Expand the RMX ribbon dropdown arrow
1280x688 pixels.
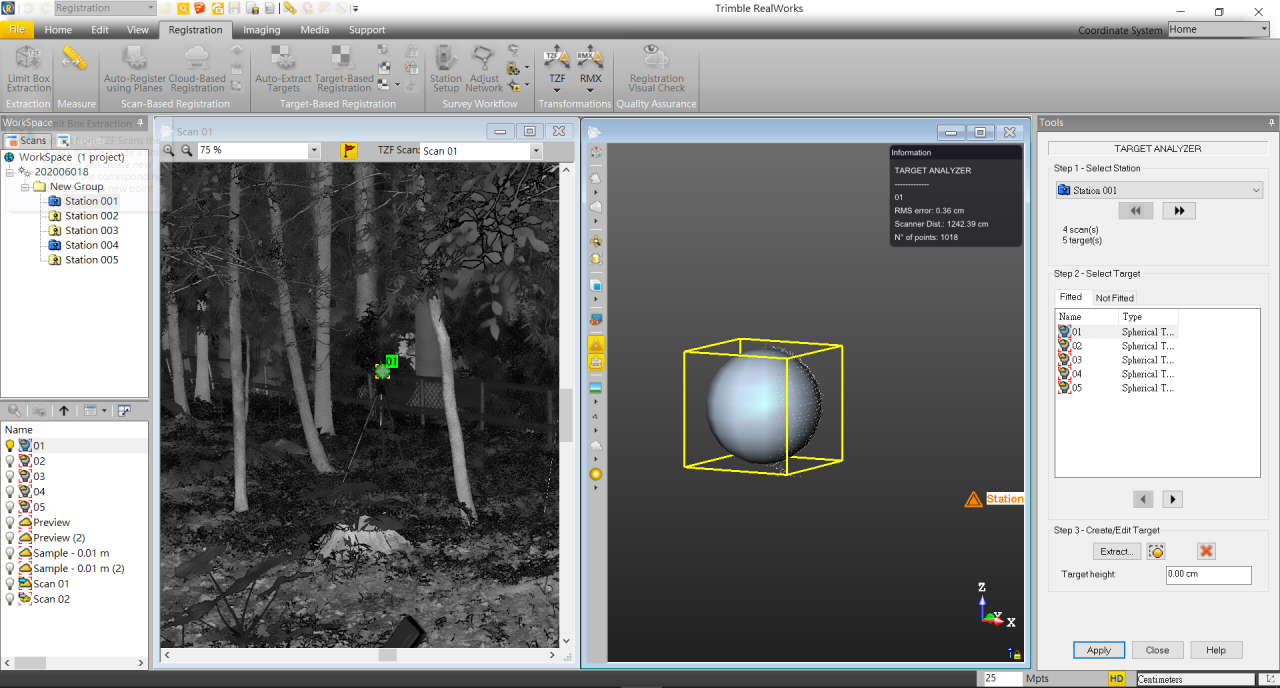590,89
